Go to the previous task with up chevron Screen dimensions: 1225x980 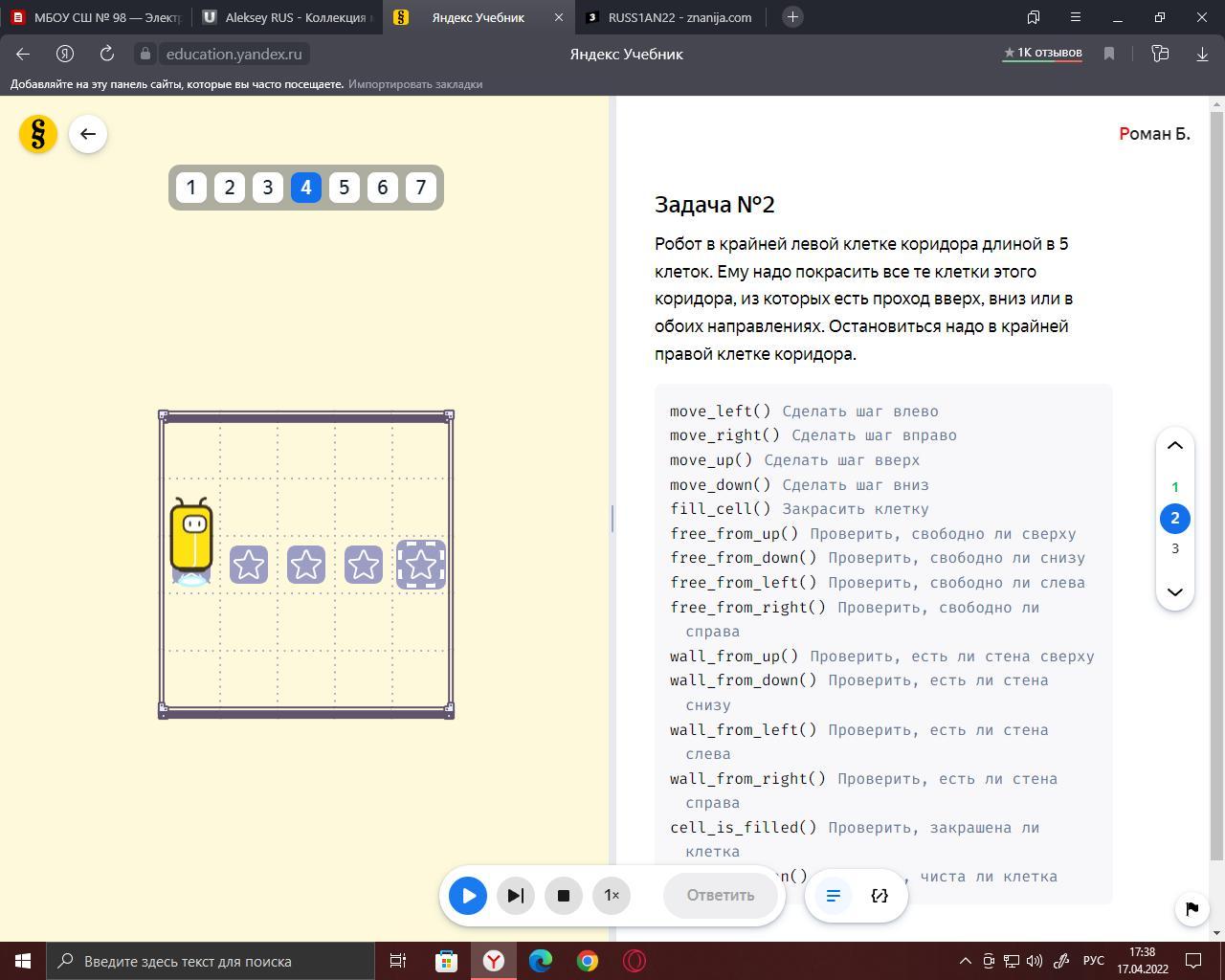point(1175,446)
